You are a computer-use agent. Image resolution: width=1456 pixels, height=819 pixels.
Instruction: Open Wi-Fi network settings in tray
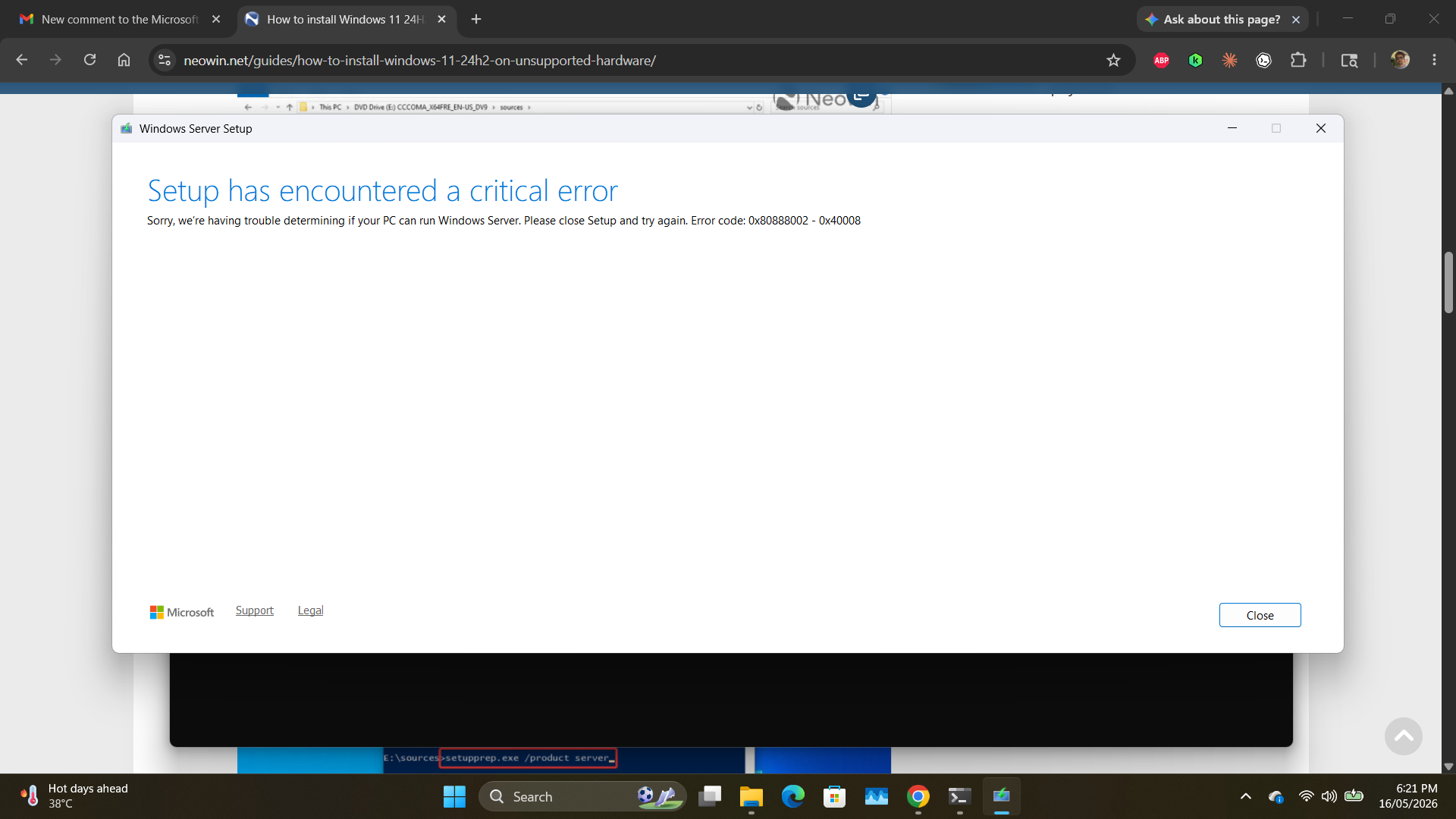tap(1306, 796)
